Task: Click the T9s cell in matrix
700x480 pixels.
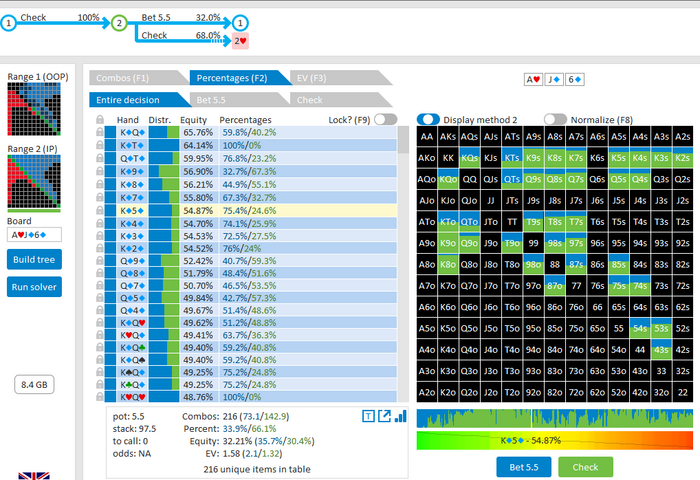Action: 533,222
